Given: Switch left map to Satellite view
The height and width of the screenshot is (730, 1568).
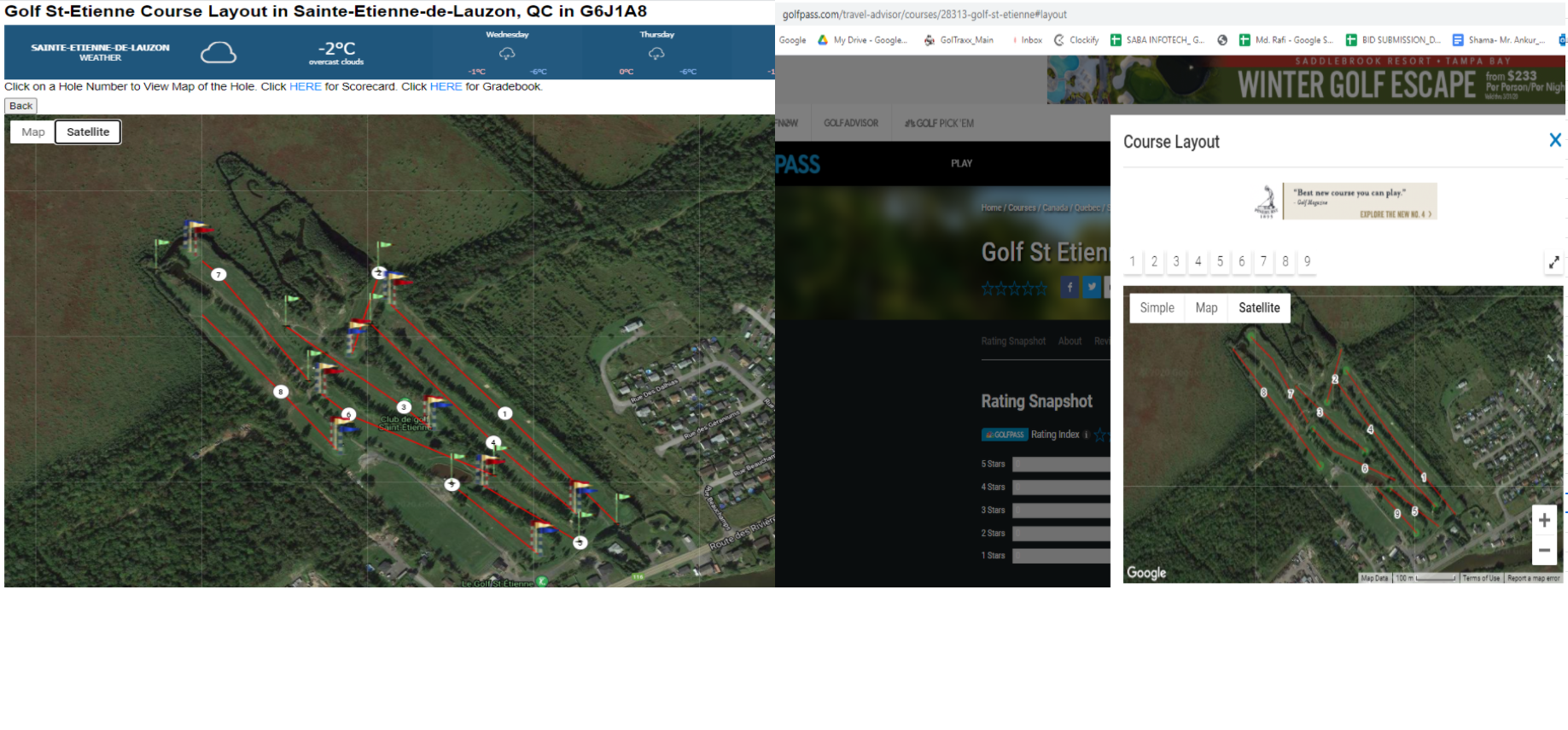Looking at the screenshot, I should (x=88, y=131).
